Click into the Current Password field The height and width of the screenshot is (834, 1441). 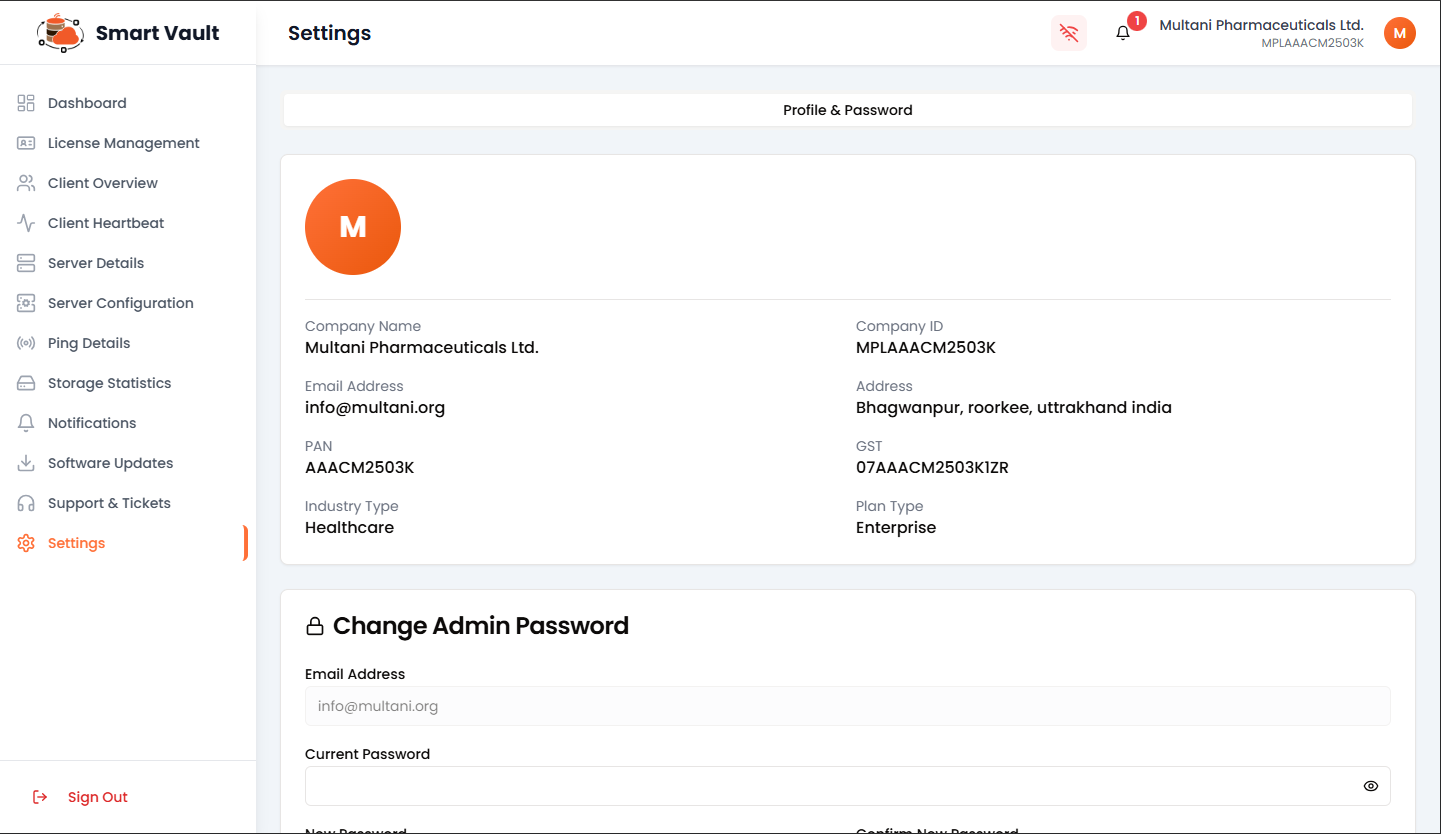[x=830, y=786]
